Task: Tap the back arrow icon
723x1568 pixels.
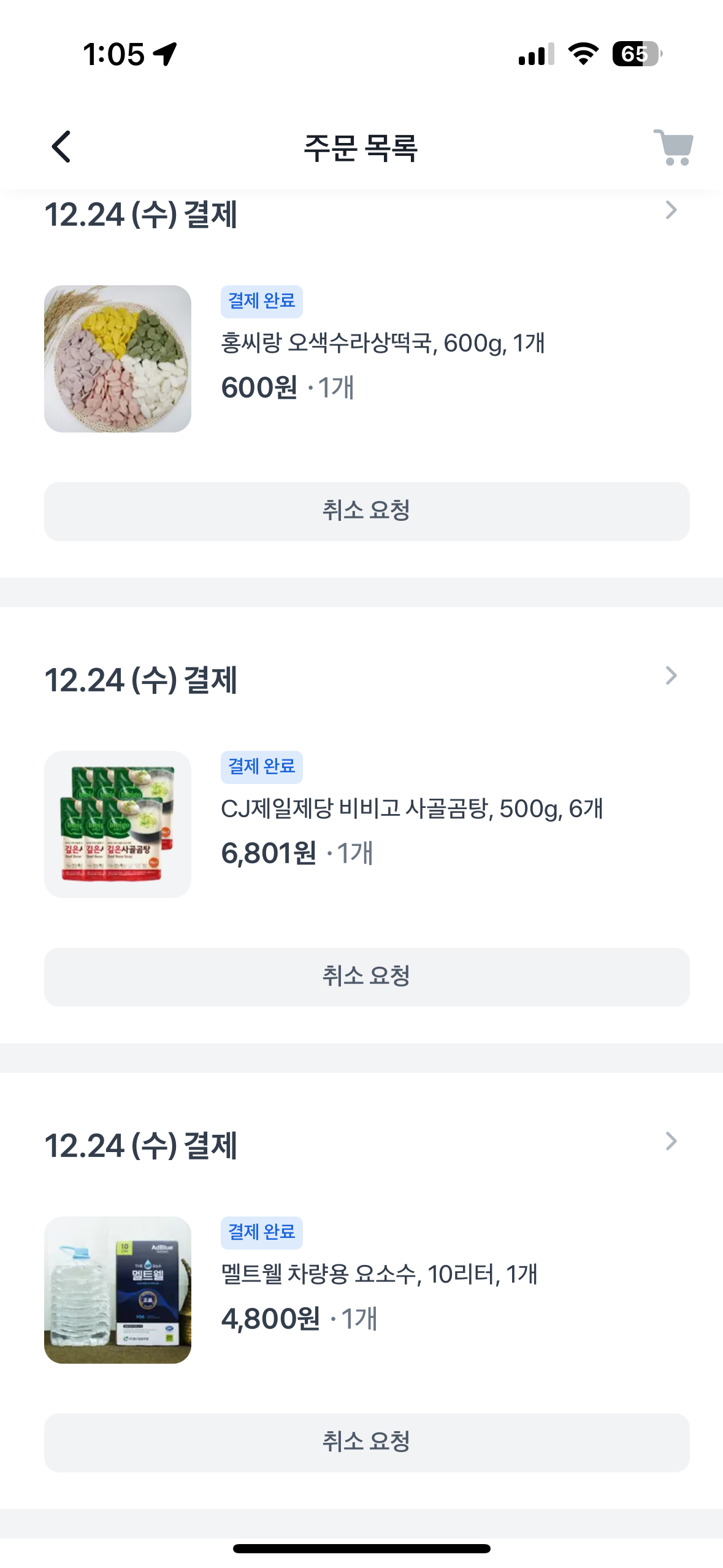Action: pos(61,147)
